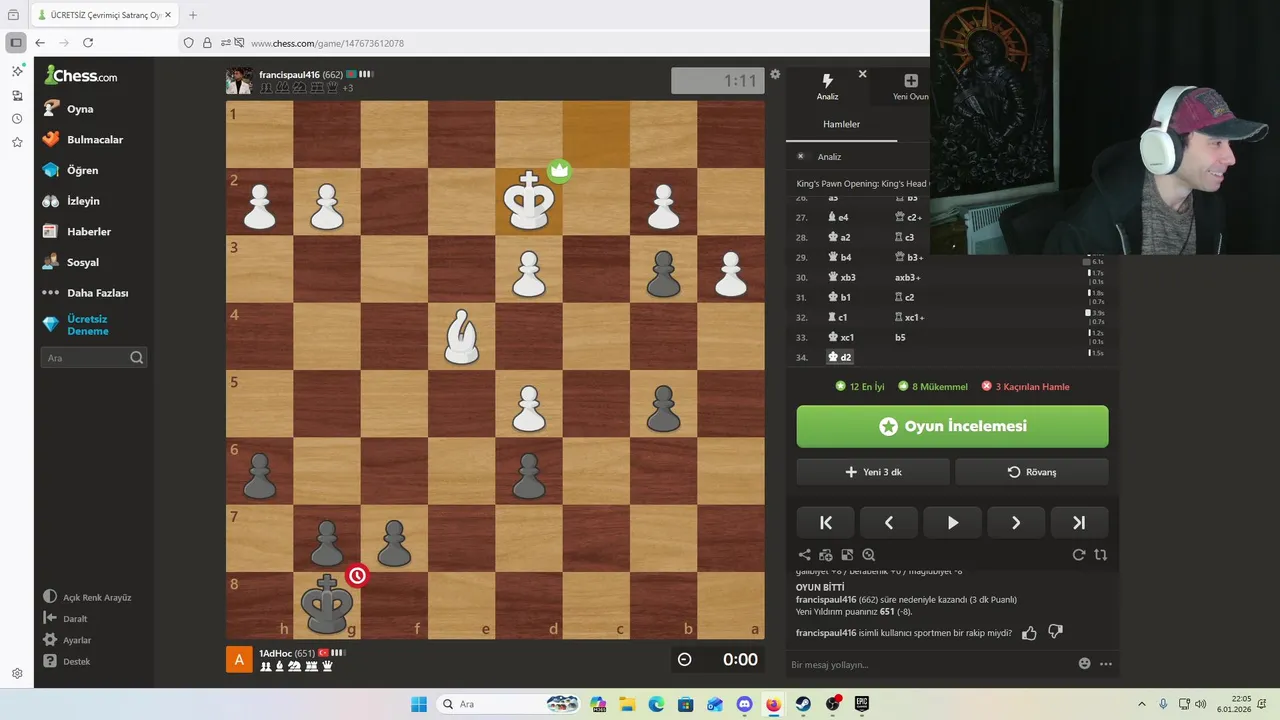Open Discord from the taskbar
This screenshot has width=1280, height=720.
[744, 704]
